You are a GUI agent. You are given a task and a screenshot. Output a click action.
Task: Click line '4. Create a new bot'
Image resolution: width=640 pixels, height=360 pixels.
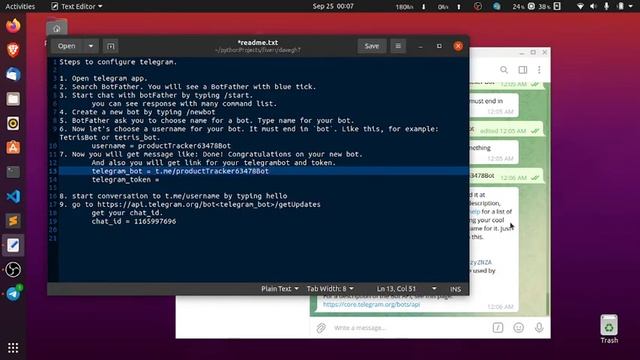137,112
